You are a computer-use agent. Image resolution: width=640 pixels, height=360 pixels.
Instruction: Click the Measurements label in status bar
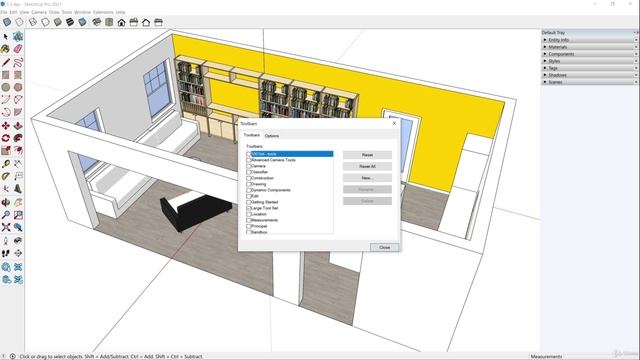pos(547,356)
